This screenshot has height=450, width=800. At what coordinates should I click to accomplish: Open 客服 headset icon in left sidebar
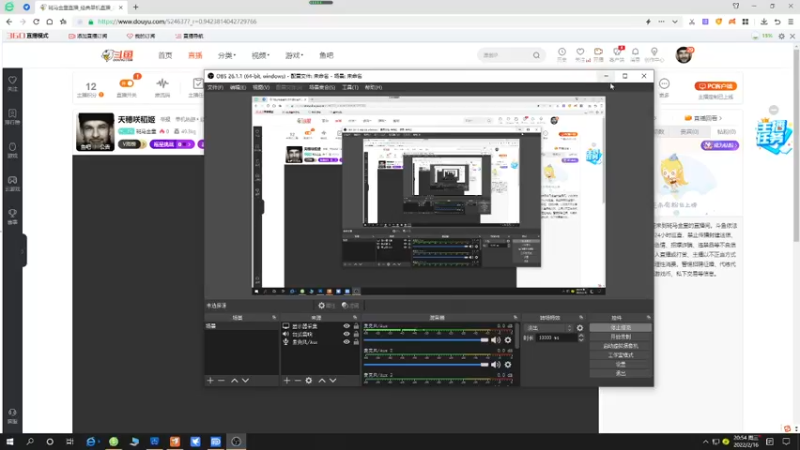point(12,415)
